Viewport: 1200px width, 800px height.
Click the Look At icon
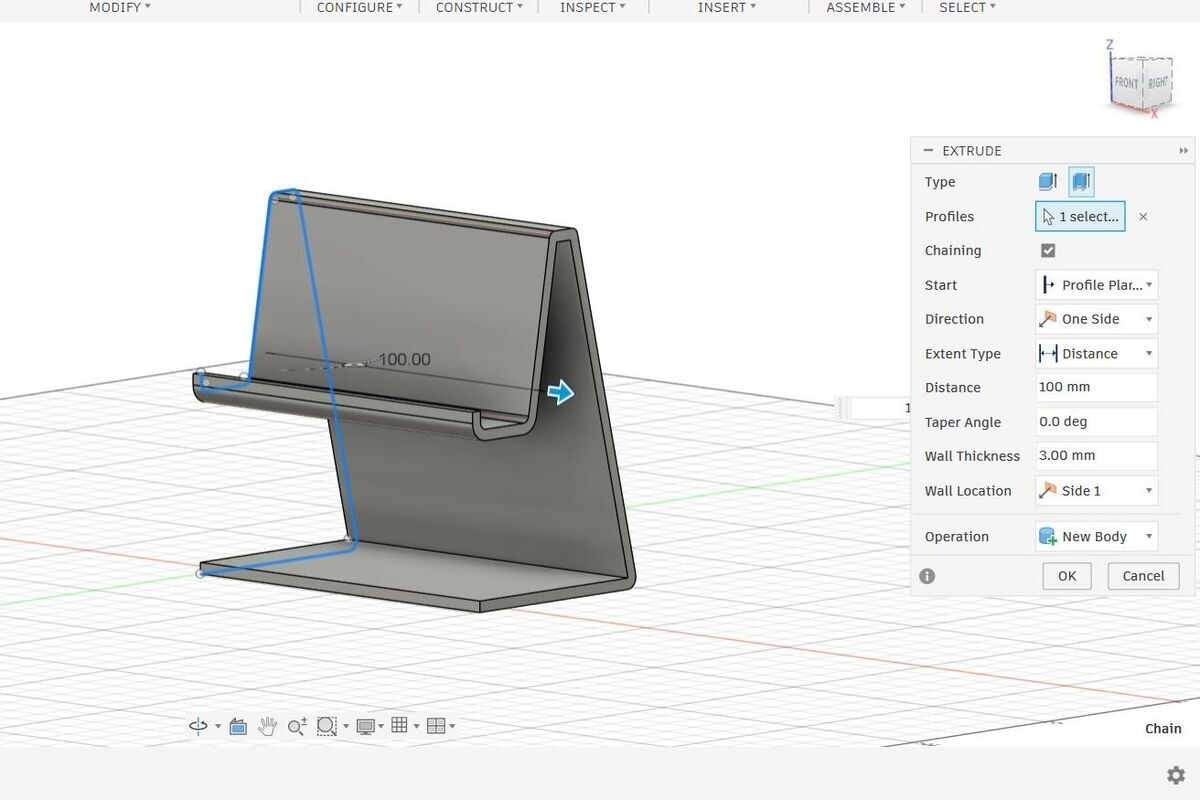click(x=238, y=727)
